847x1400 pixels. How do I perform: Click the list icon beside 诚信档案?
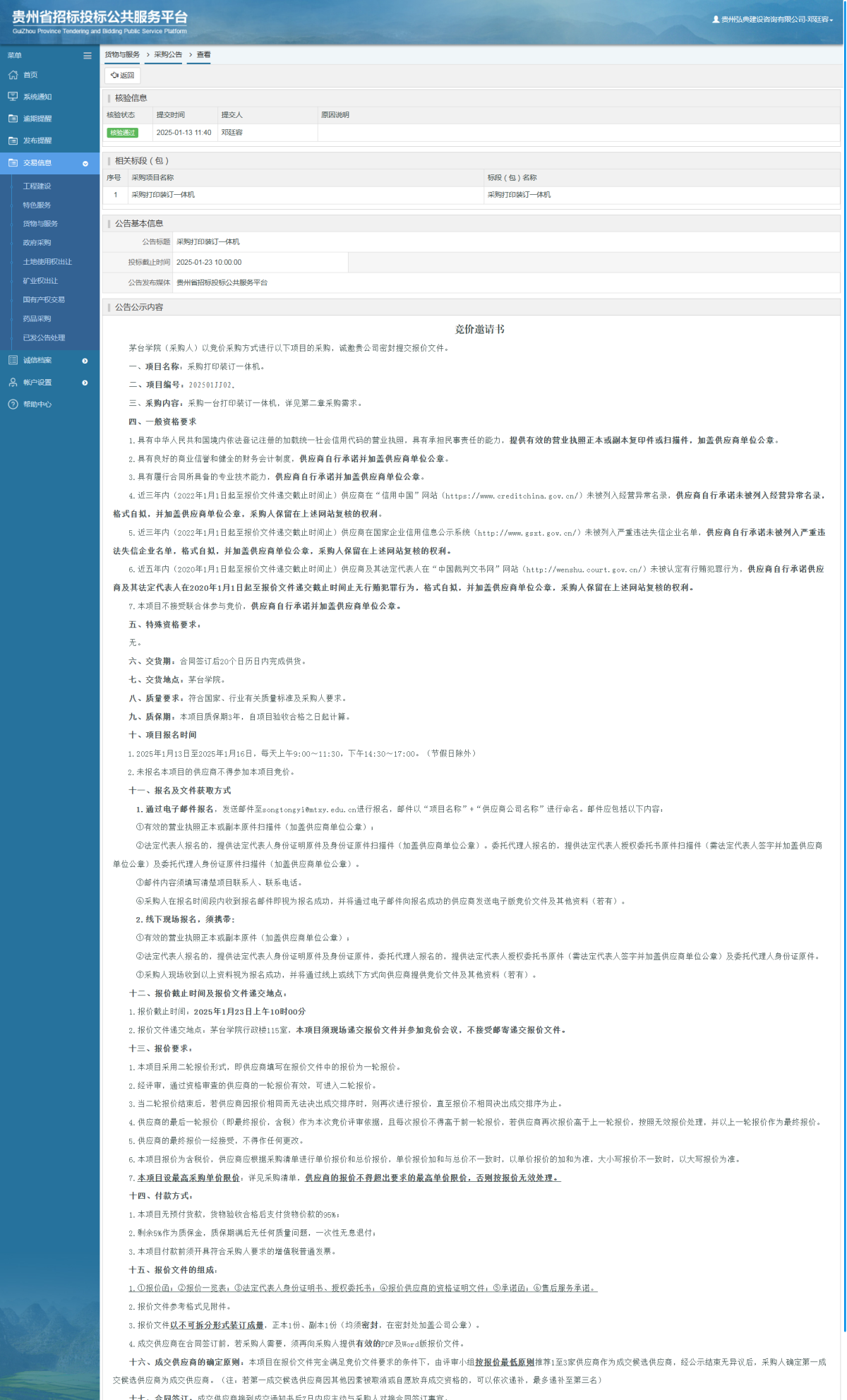tap(13, 360)
